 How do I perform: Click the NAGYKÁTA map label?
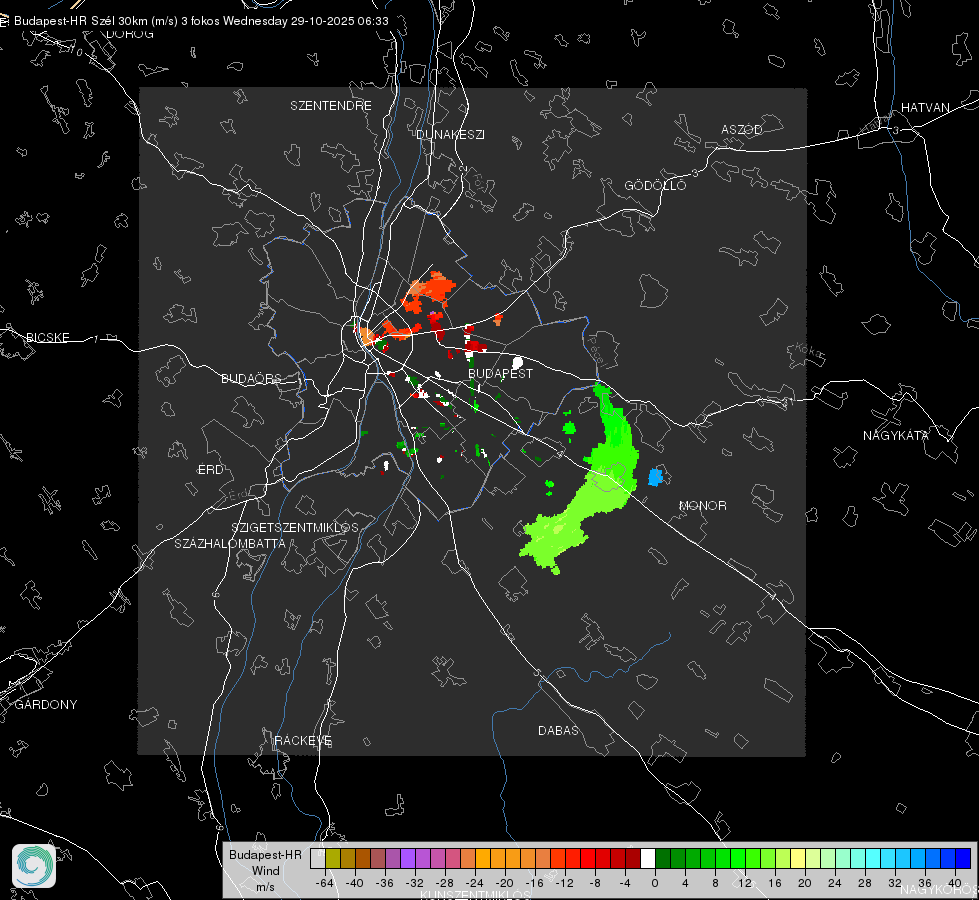point(895,435)
